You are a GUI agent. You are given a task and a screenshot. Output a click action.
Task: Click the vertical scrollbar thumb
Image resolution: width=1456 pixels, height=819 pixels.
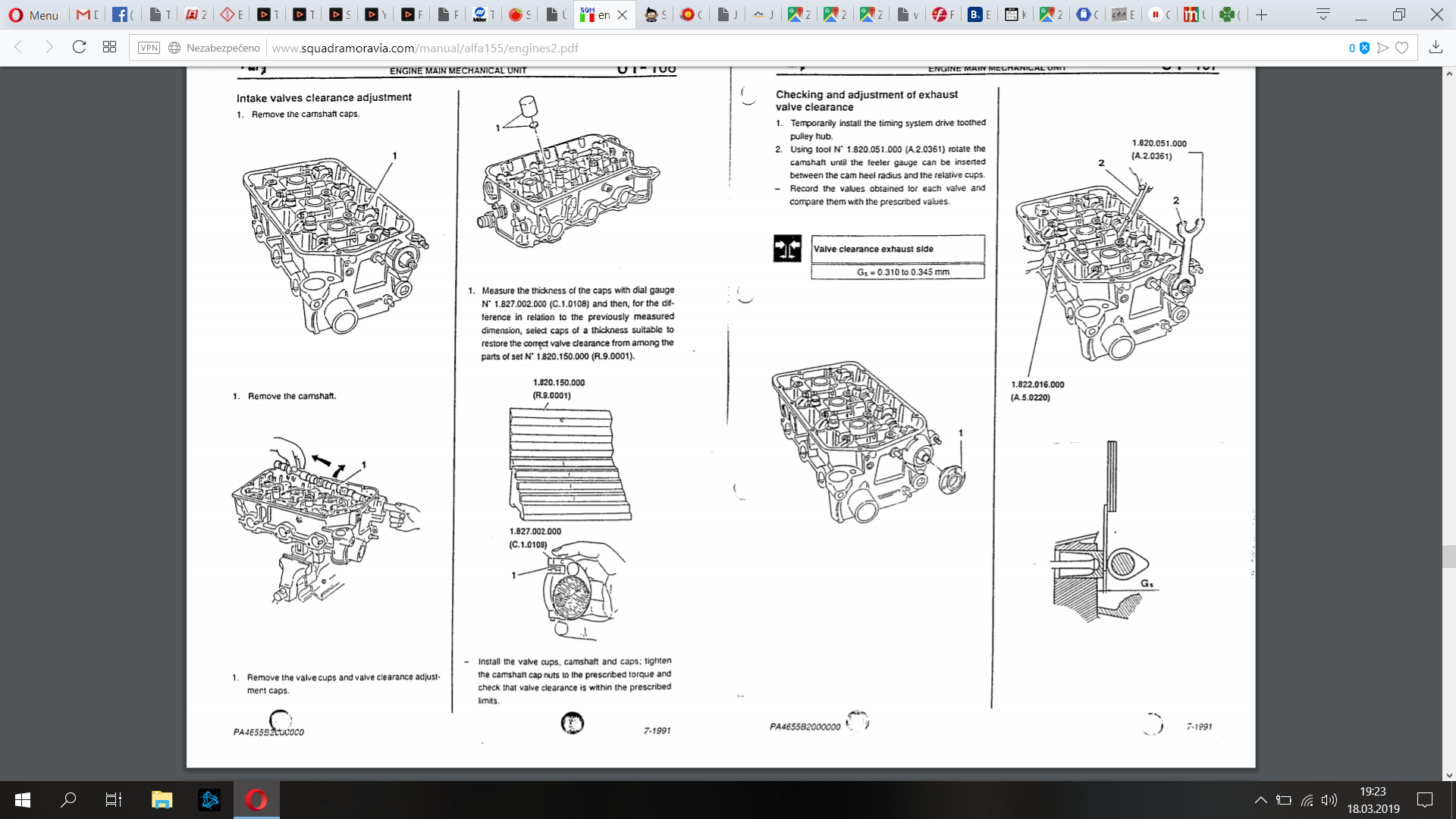tap(1449, 556)
